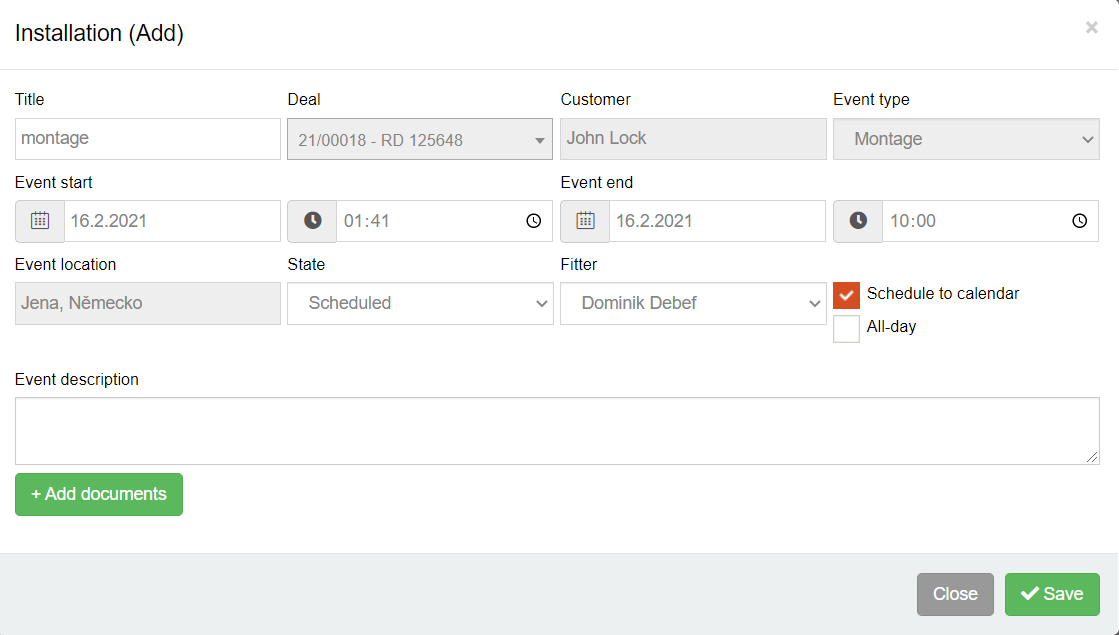
Task: Click the Customer label
Action: tap(596, 100)
